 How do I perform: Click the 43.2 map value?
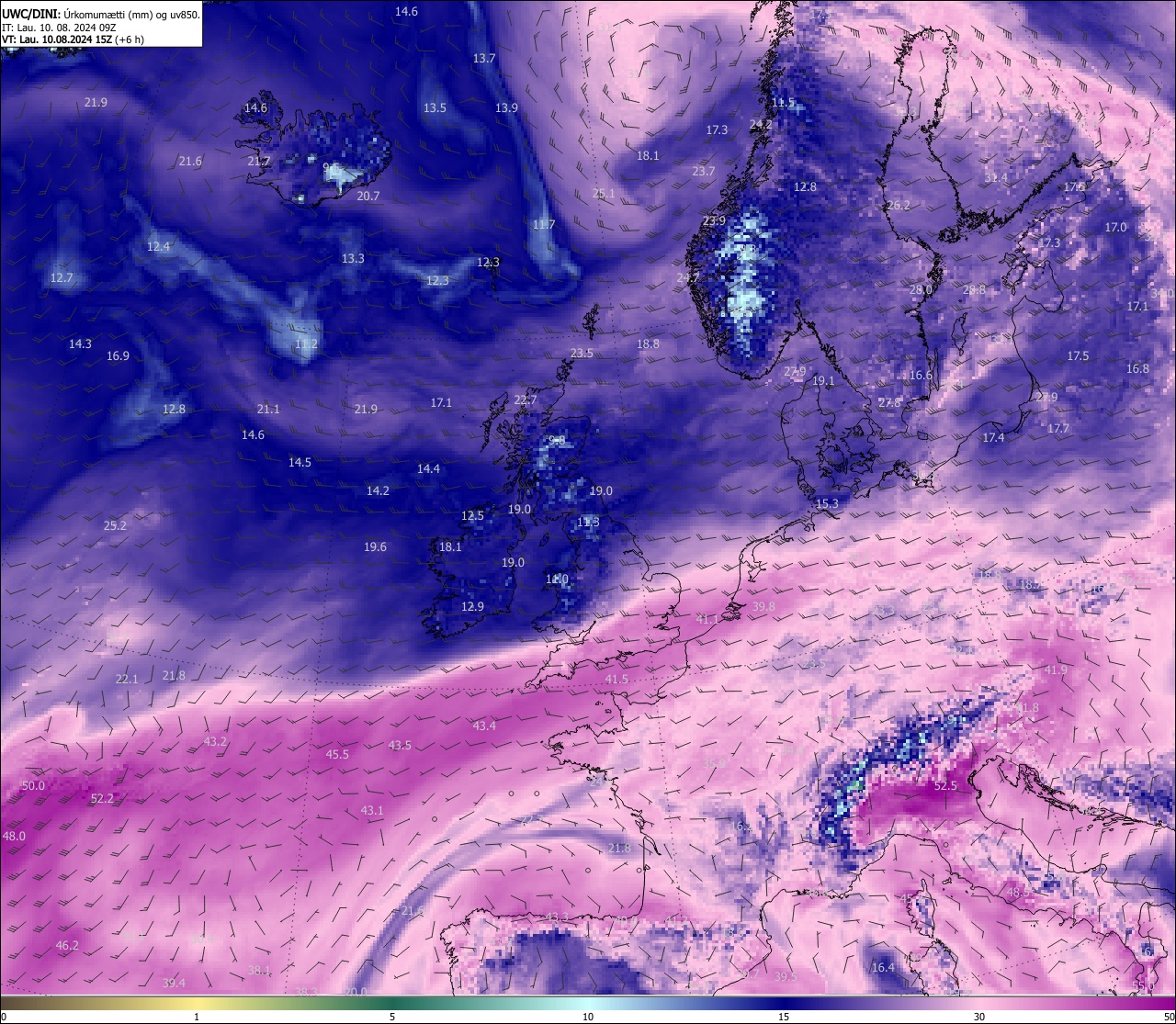pyautogui.click(x=215, y=742)
